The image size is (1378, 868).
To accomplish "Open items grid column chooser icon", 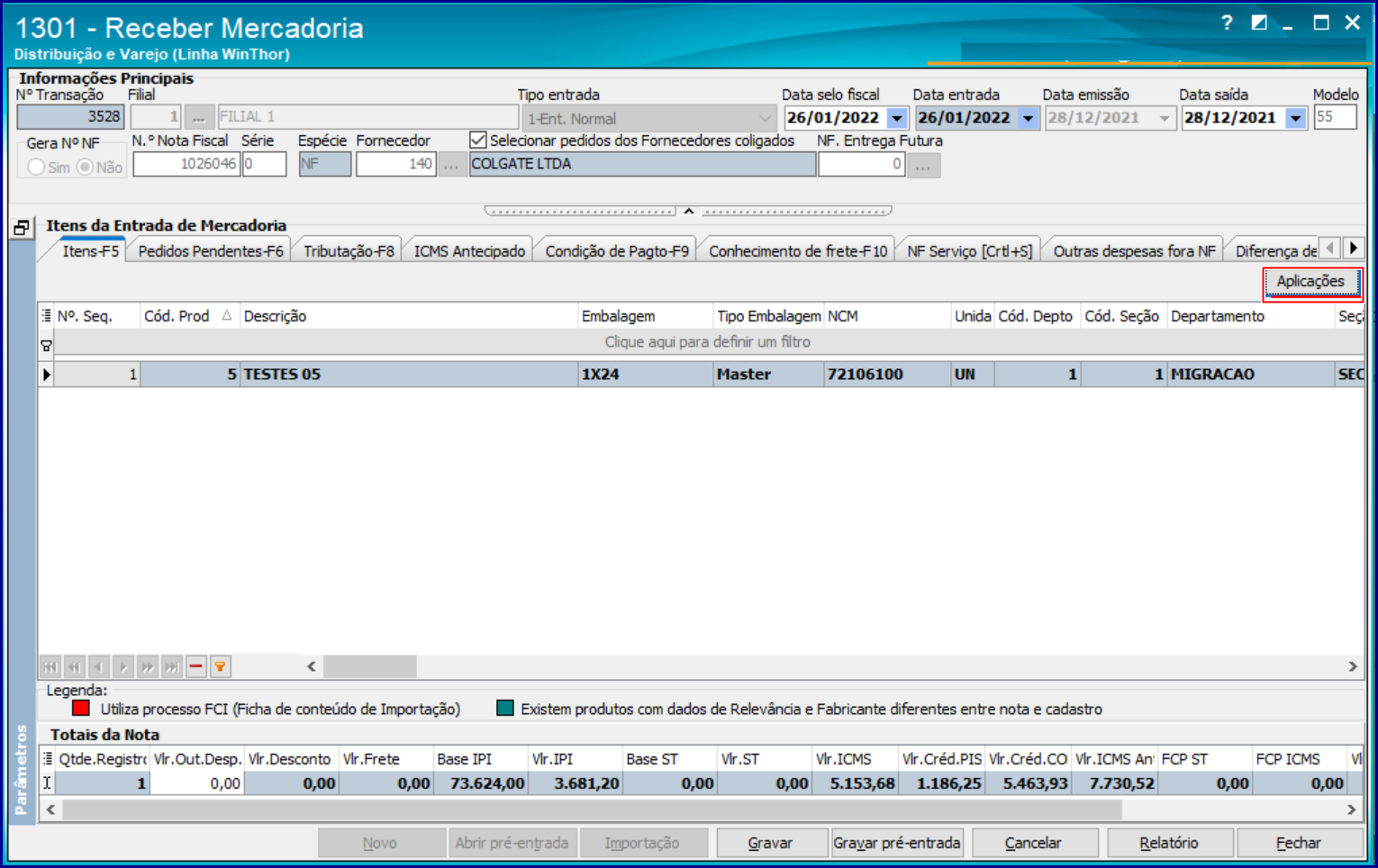I will point(47,316).
